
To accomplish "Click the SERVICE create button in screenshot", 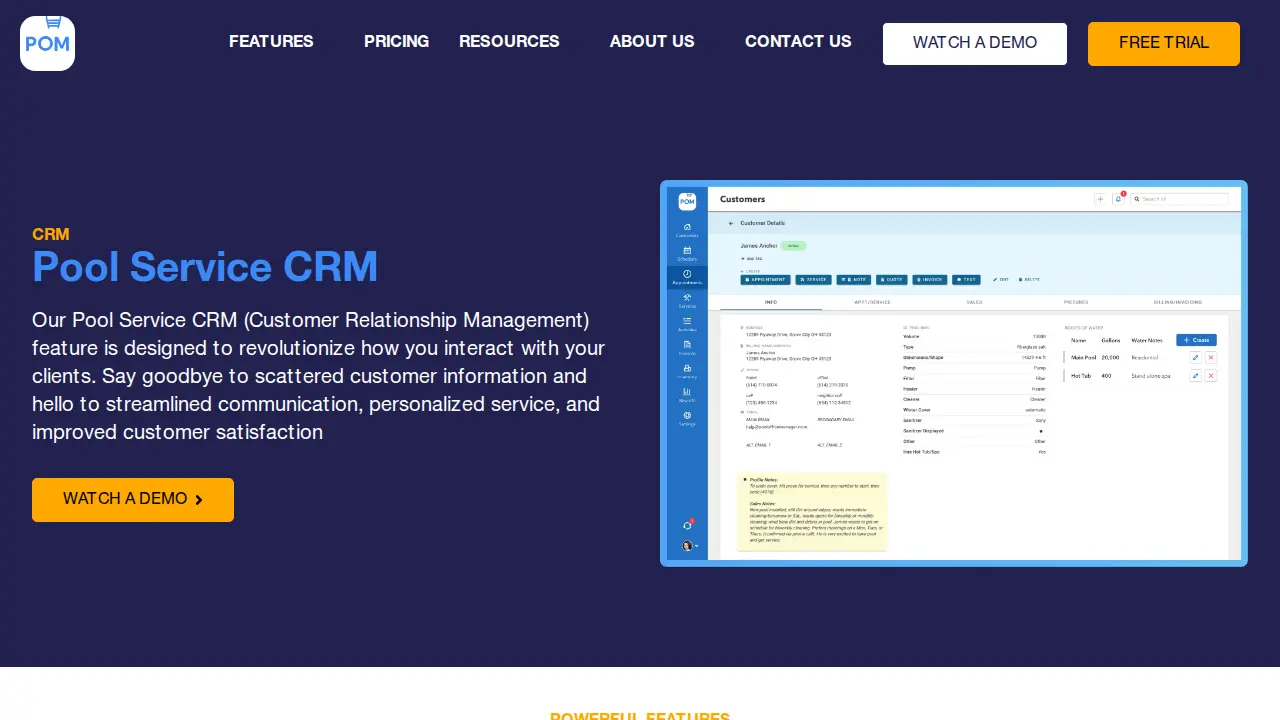I will pyautogui.click(x=813, y=280).
